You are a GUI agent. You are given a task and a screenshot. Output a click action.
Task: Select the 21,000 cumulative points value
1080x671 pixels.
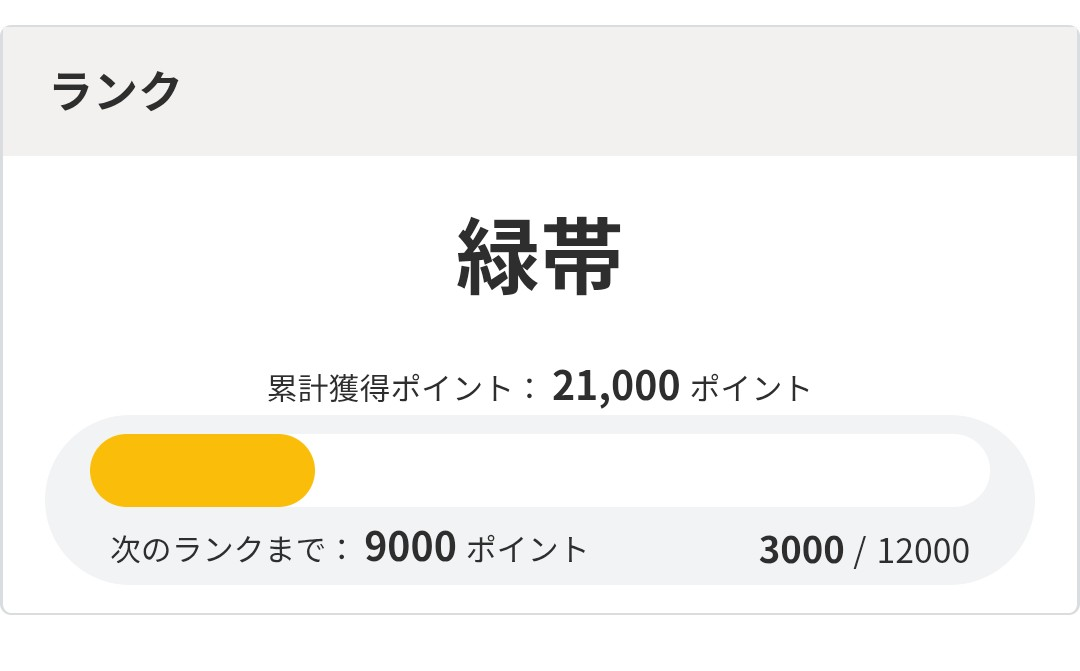pos(615,386)
